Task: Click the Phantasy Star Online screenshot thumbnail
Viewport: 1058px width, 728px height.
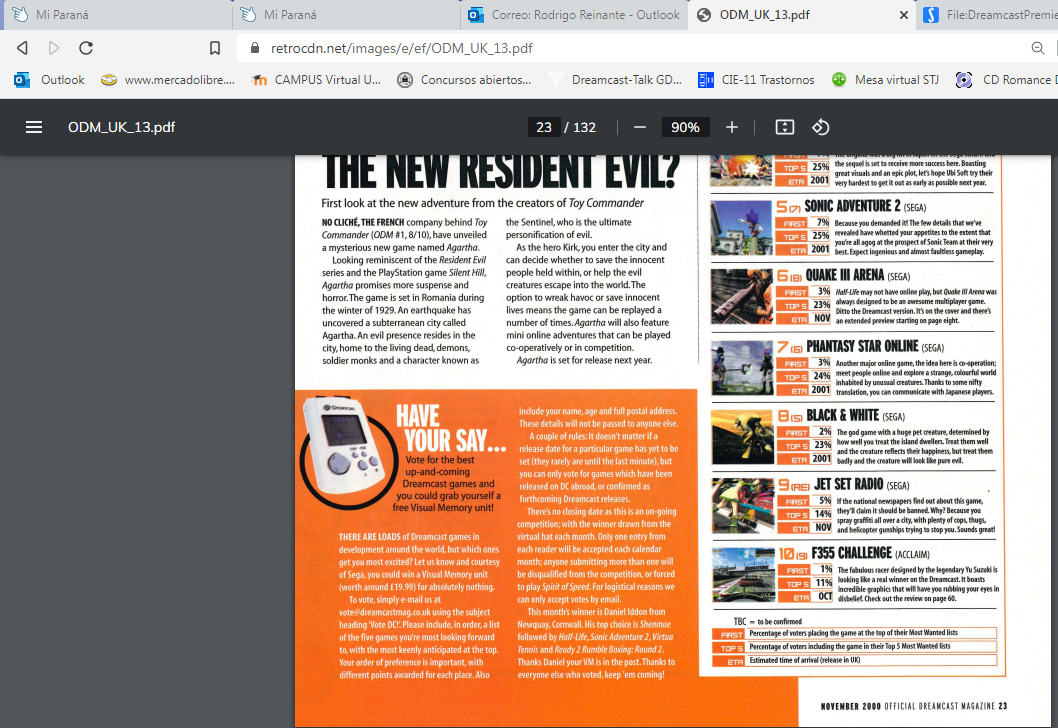Action: [742, 368]
